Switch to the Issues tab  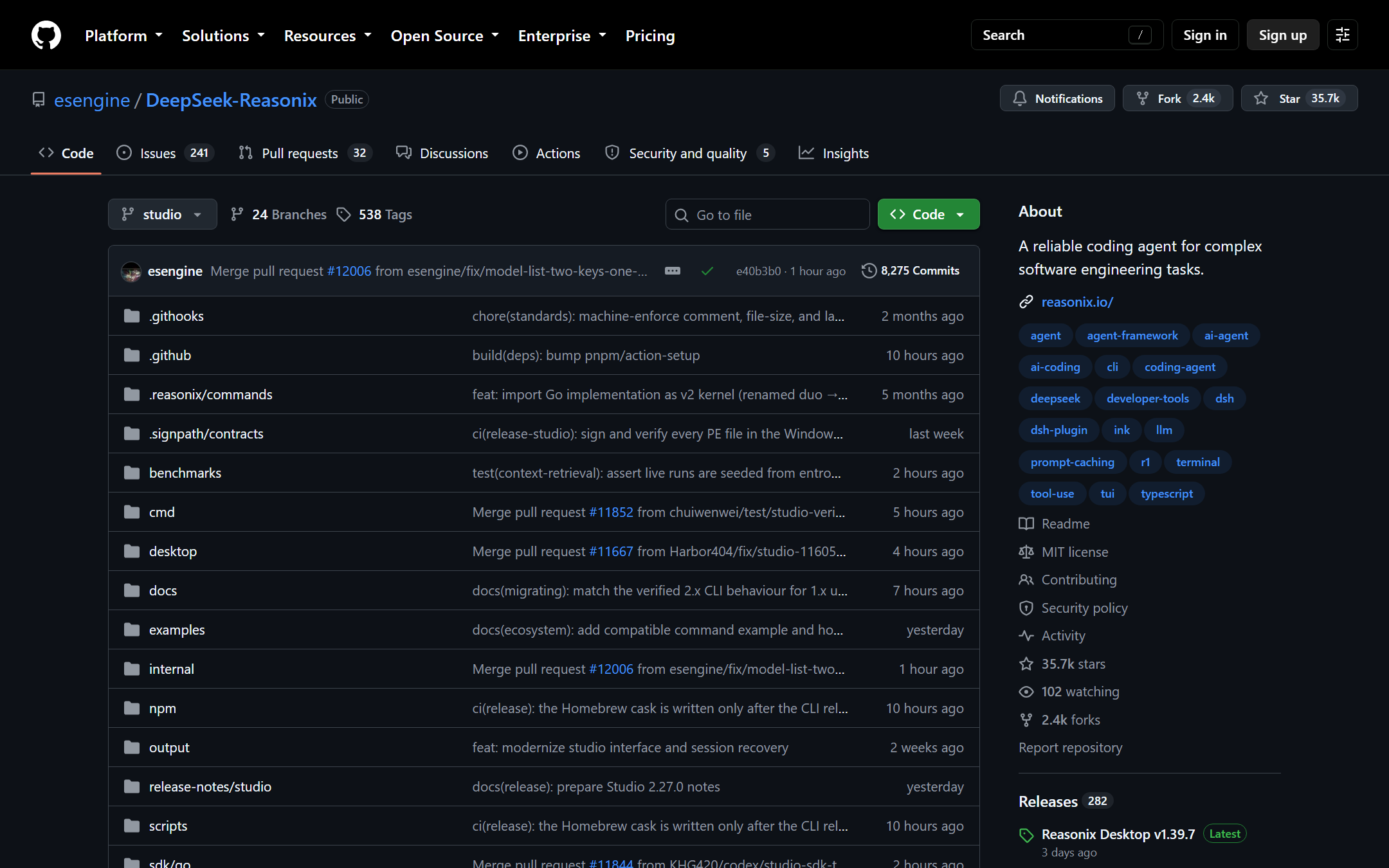pyautogui.click(x=165, y=153)
